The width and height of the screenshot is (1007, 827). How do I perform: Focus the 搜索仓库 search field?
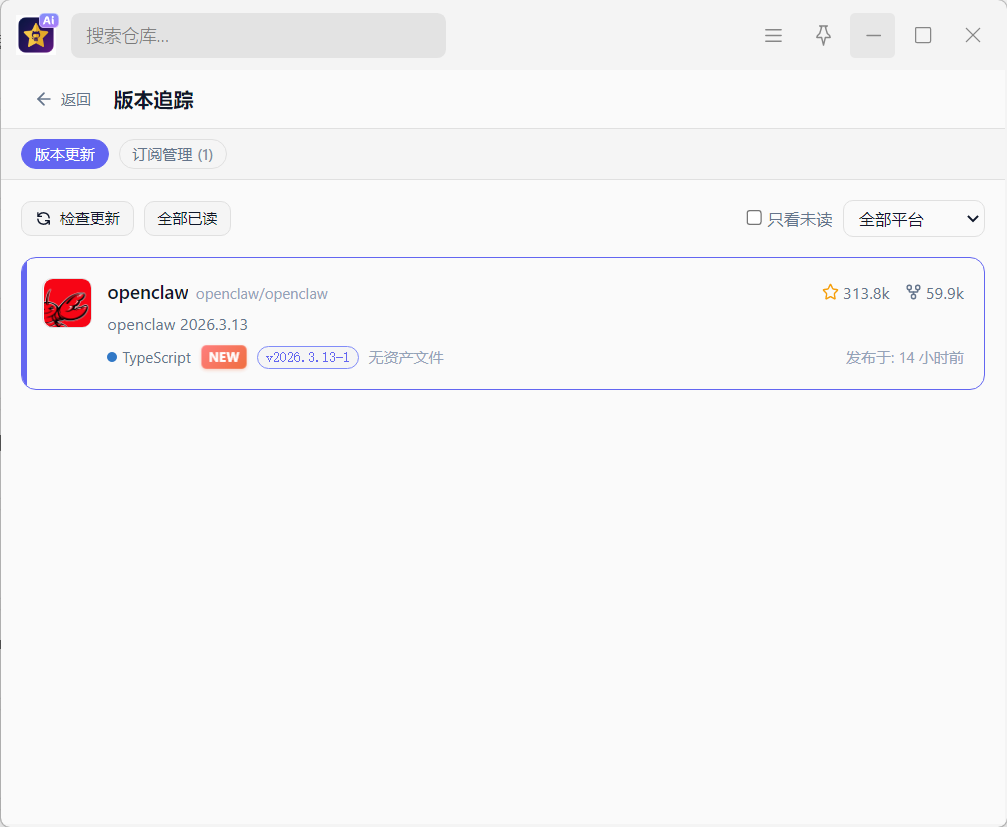pos(258,36)
